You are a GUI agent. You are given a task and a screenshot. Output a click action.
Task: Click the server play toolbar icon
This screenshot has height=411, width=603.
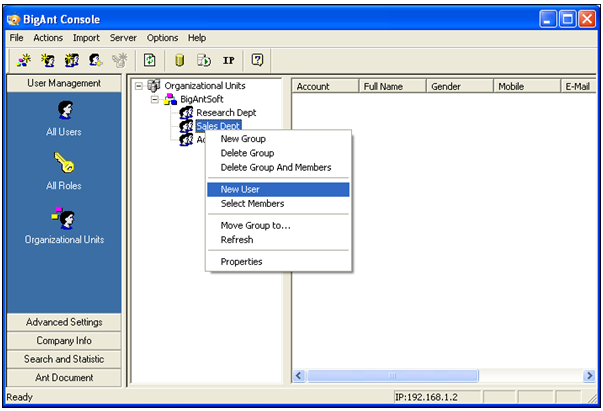tap(204, 60)
